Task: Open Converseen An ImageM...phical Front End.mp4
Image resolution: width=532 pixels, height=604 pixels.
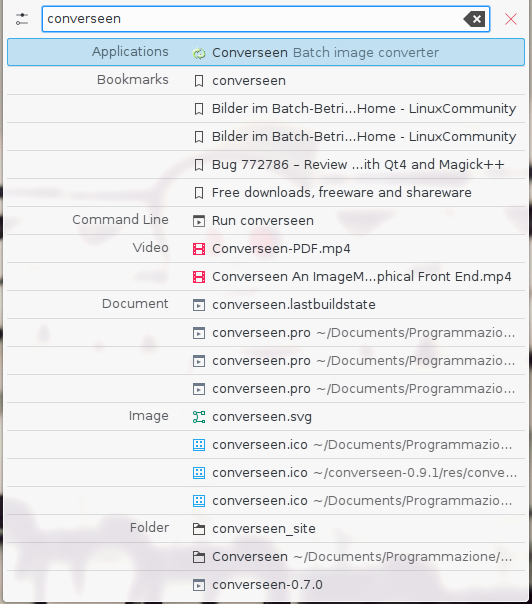Action: (x=266, y=277)
